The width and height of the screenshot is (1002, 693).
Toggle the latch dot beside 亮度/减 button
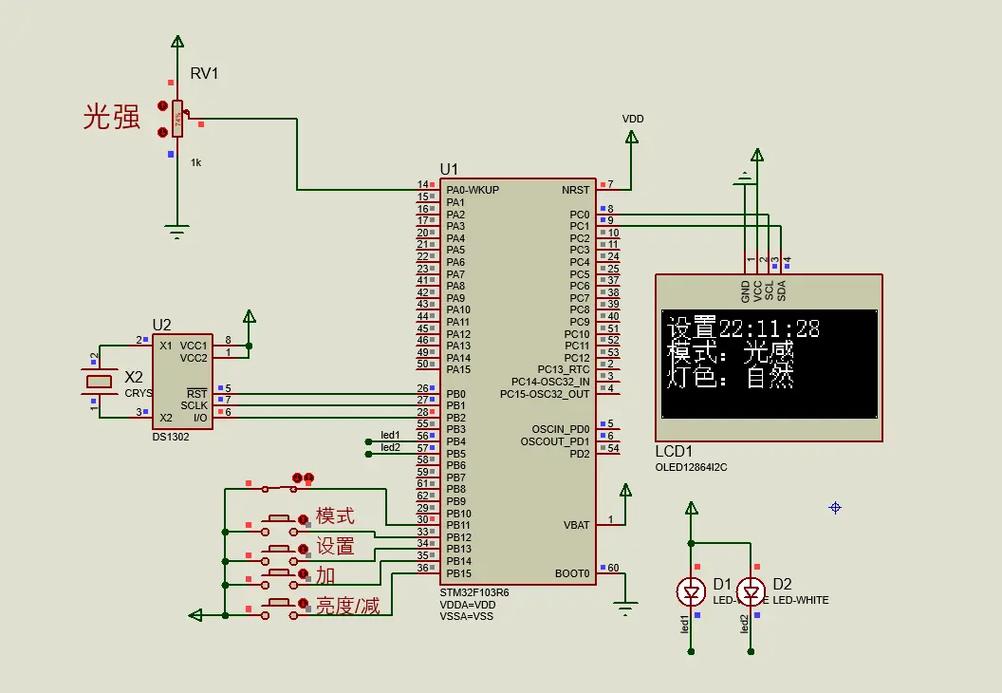point(303,603)
